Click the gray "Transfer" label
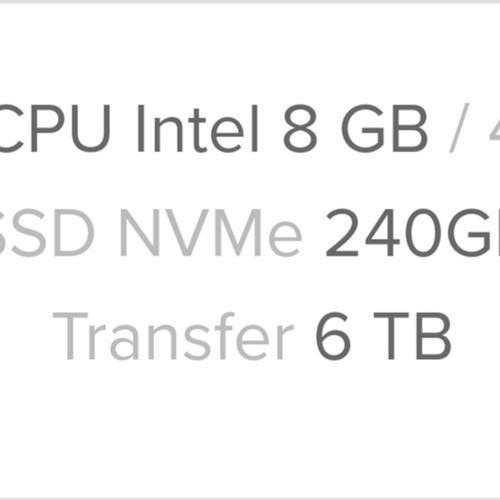Image resolution: width=500 pixels, height=500 pixels. tap(173, 336)
